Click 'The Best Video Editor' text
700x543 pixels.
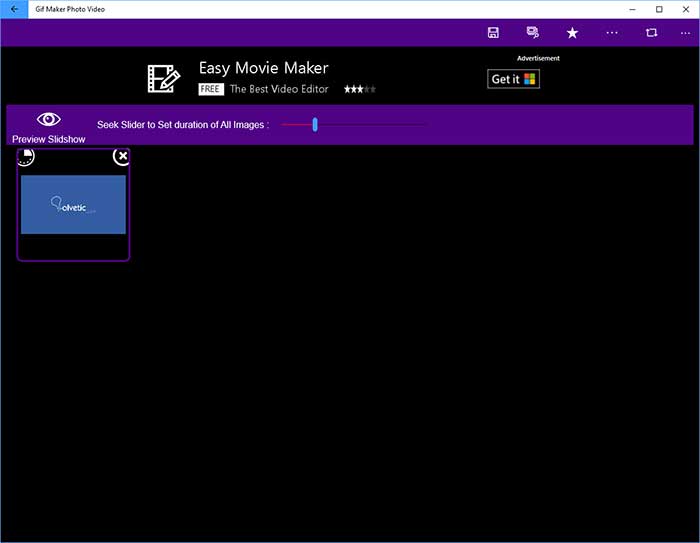tap(279, 89)
